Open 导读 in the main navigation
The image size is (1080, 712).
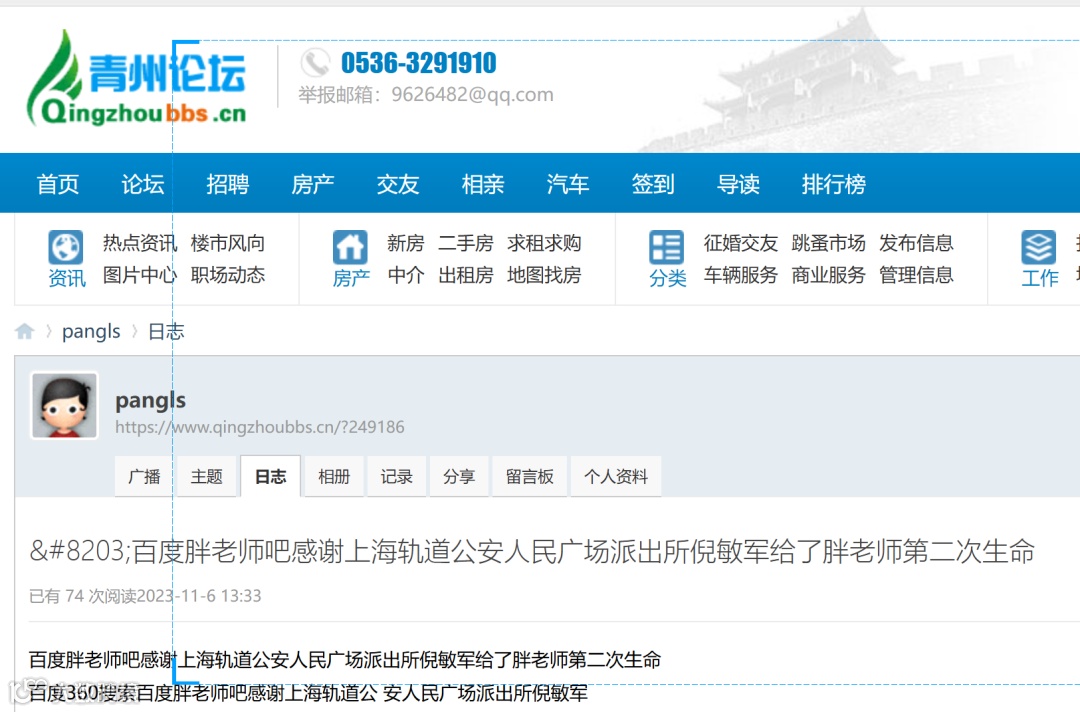(x=738, y=184)
